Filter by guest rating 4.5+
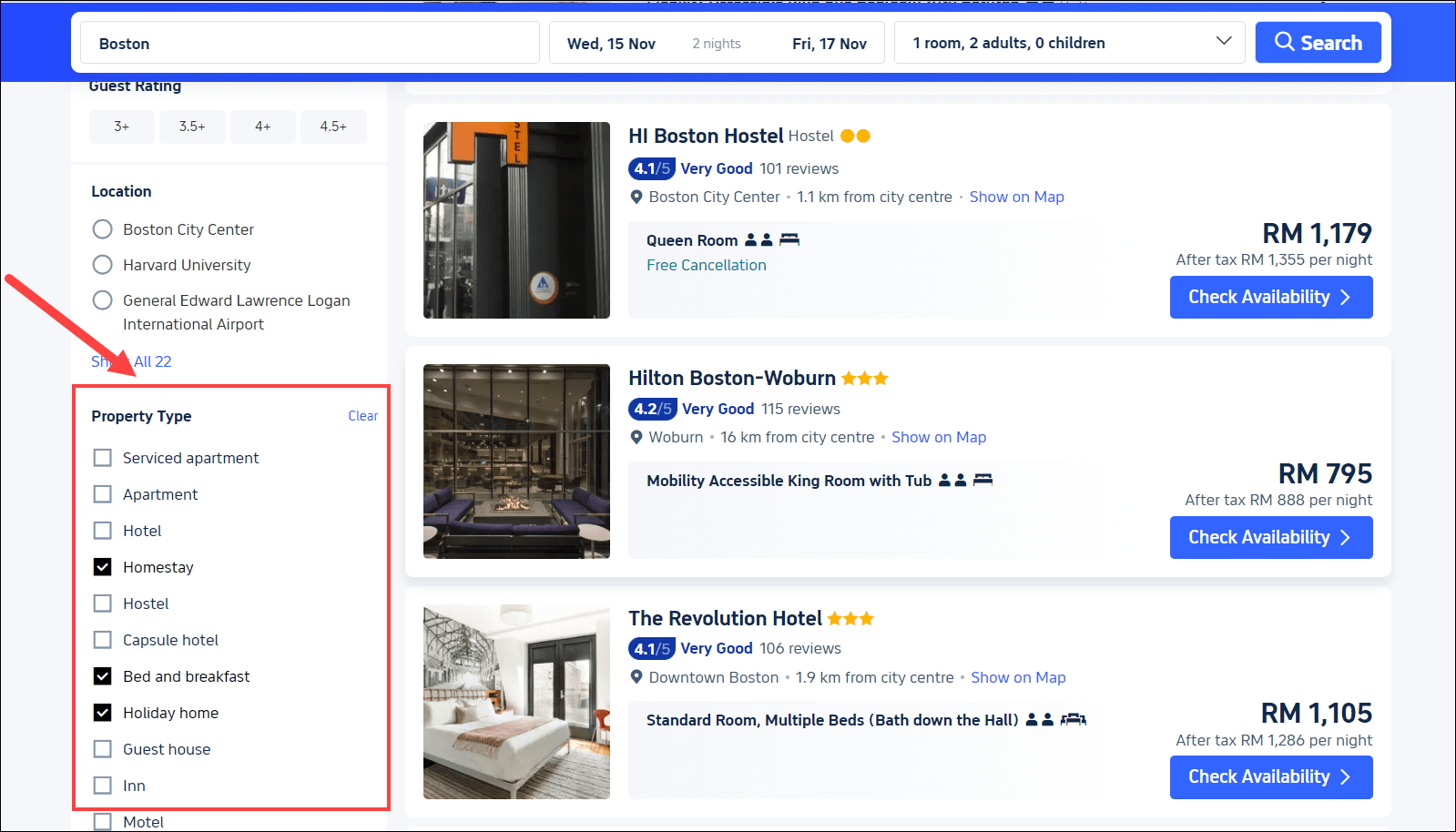1456x832 pixels. pyautogui.click(x=333, y=127)
